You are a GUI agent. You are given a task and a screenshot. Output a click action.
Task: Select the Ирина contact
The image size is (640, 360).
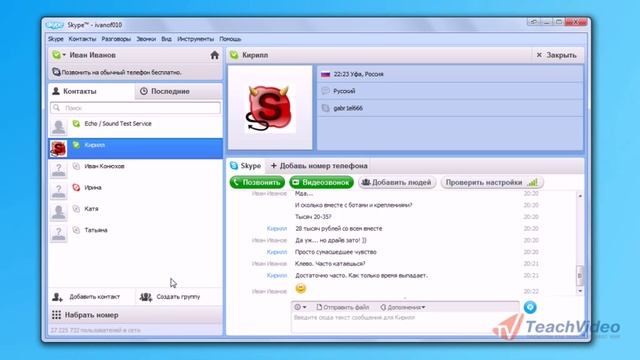tap(136, 191)
